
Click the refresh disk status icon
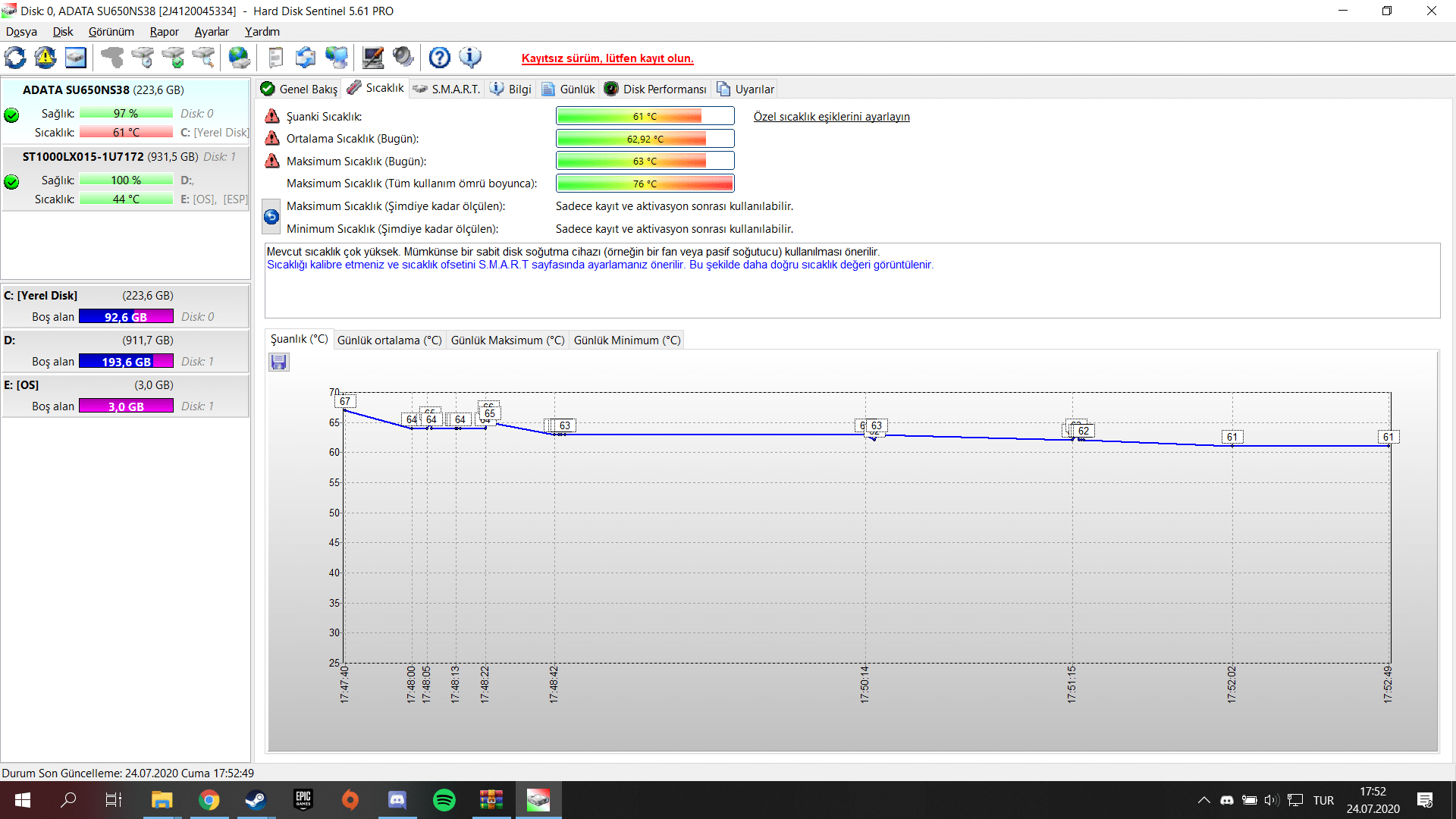coord(15,58)
